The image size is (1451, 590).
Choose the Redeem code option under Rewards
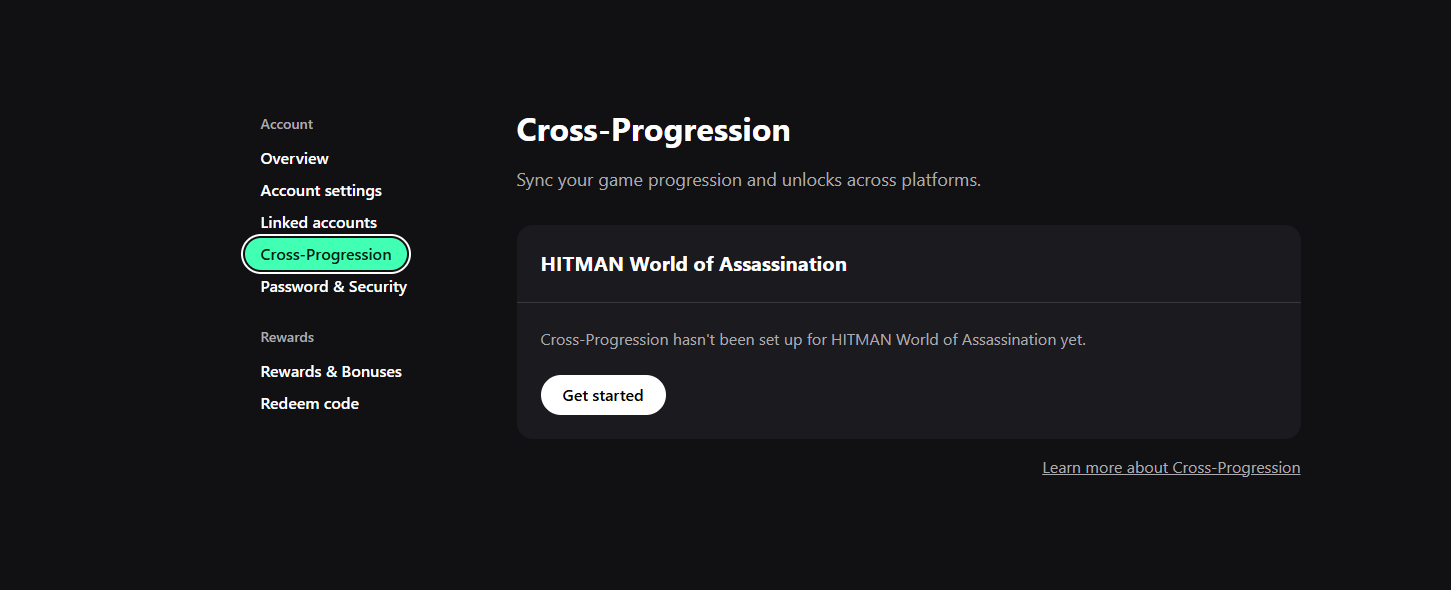pyautogui.click(x=309, y=404)
